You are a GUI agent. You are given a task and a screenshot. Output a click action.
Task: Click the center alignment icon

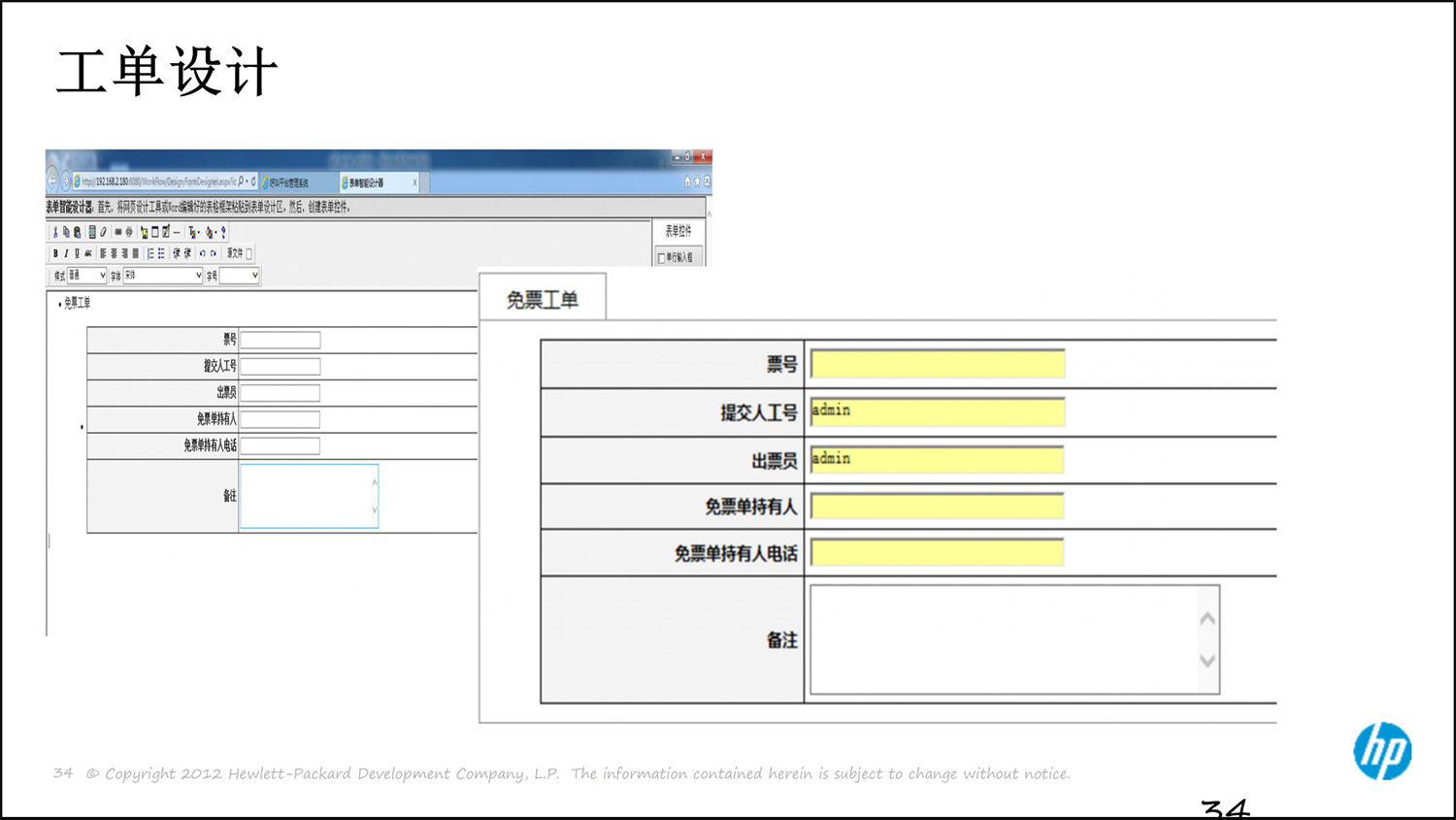pos(113,253)
